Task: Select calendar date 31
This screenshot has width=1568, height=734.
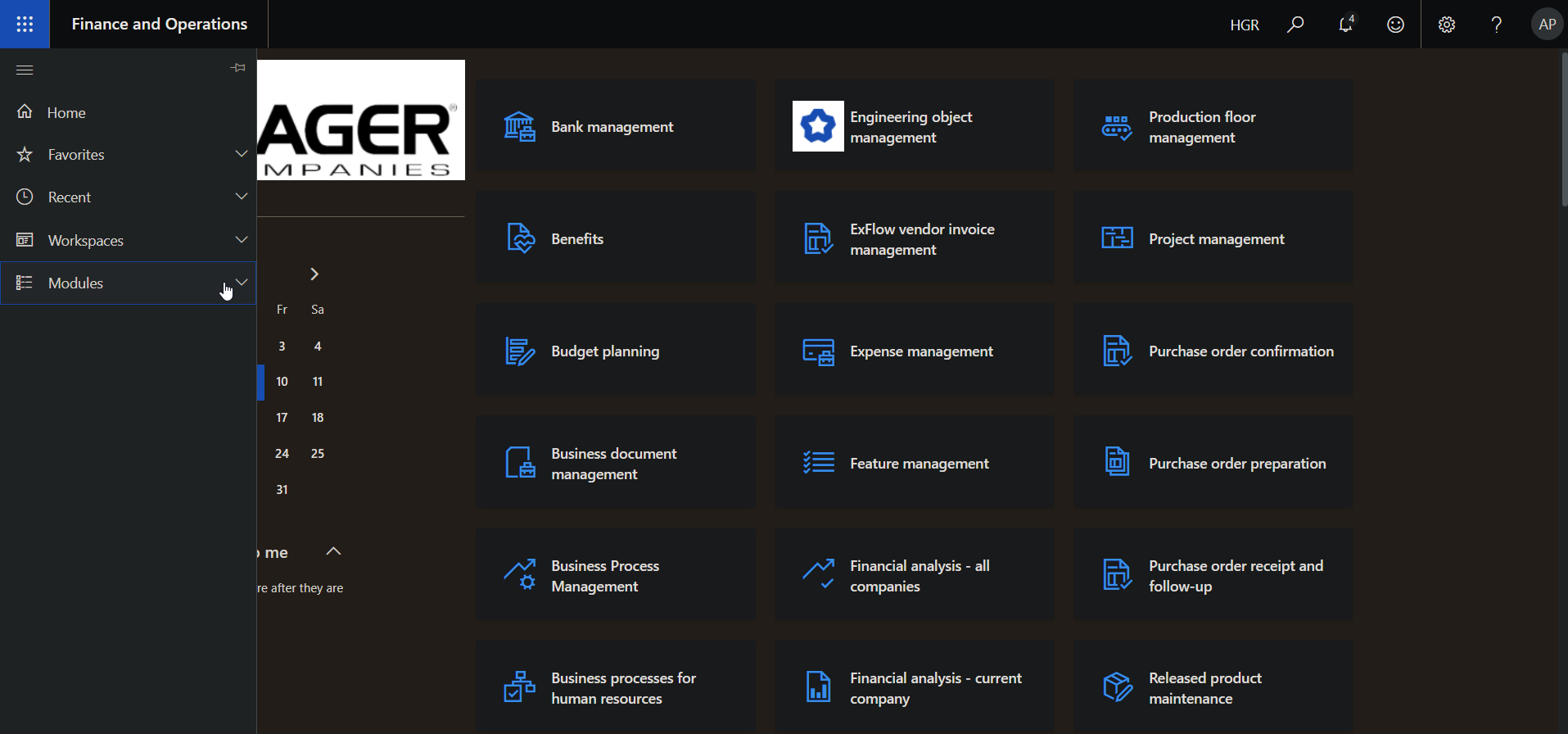Action: coord(282,489)
